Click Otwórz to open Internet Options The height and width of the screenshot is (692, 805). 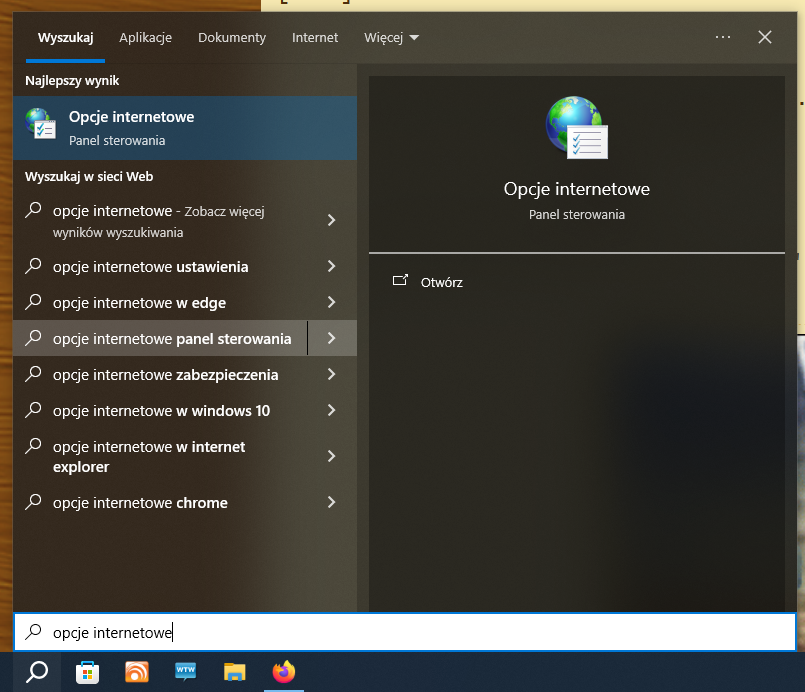(x=442, y=282)
